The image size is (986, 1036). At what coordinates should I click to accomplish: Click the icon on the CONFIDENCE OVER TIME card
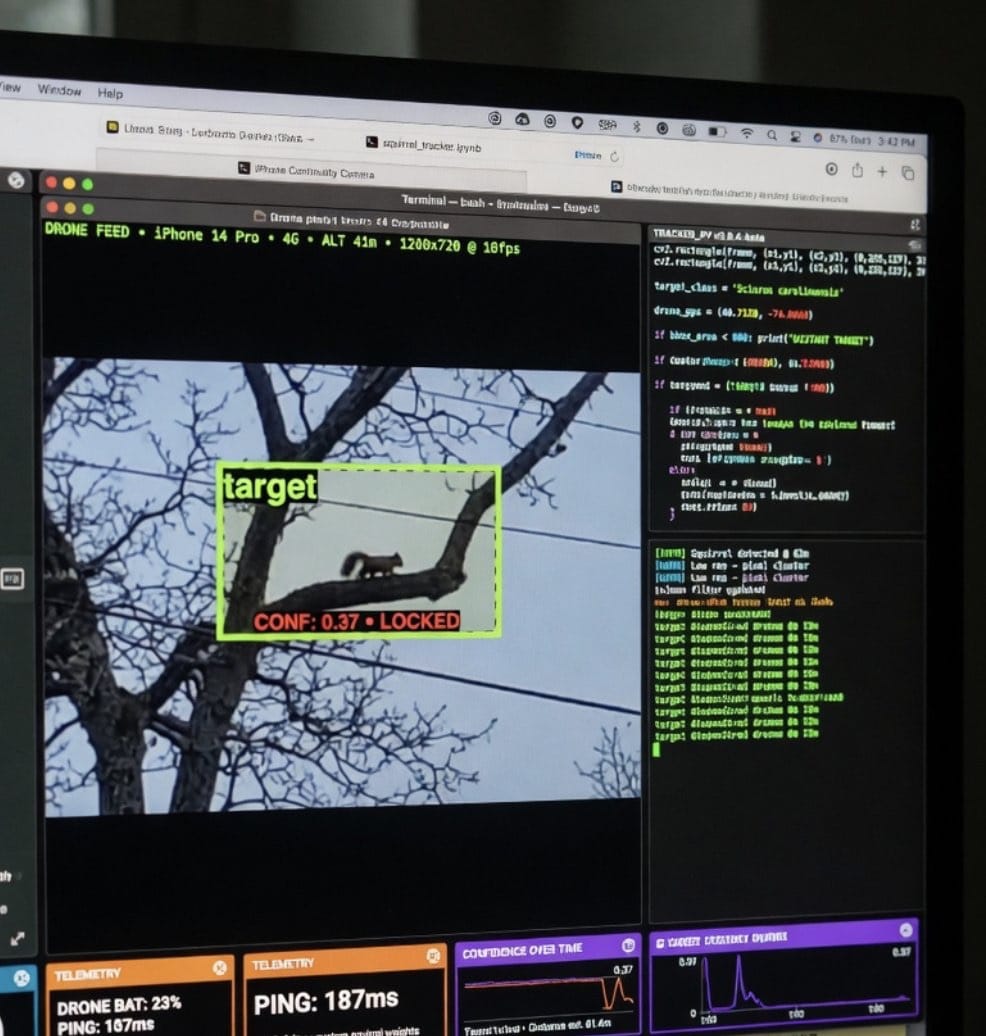pyautogui.click(x=628, y=945)
